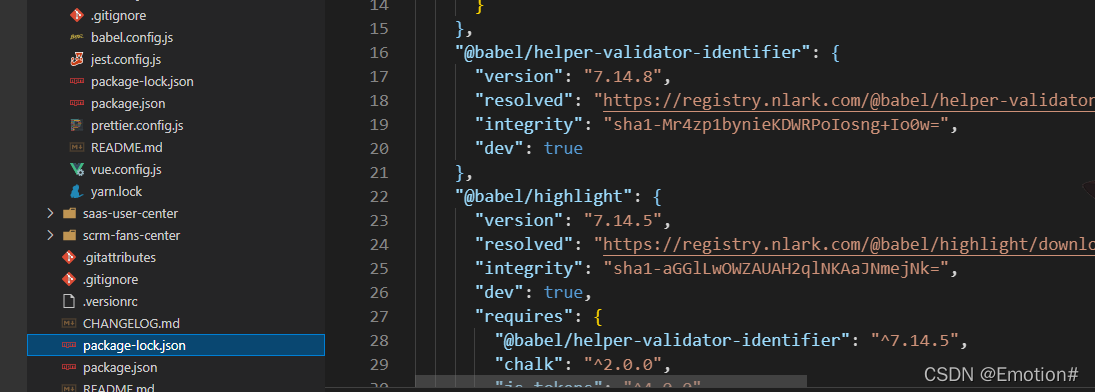Follow the @babel/highlight download URL on line 24
This screenshot has height=392, width=1095.
coord(848,245)
